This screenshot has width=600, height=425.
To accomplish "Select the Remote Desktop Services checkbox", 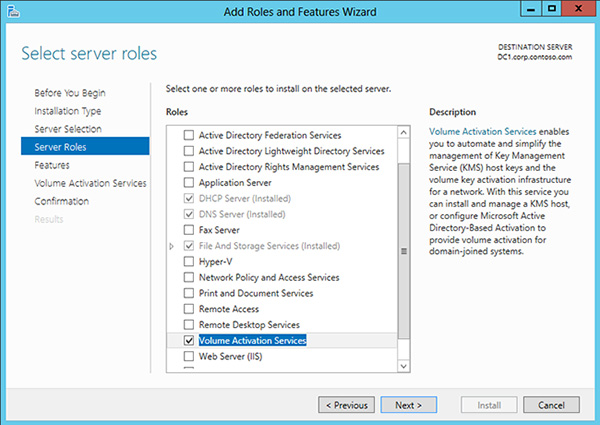I will (189, 325).
